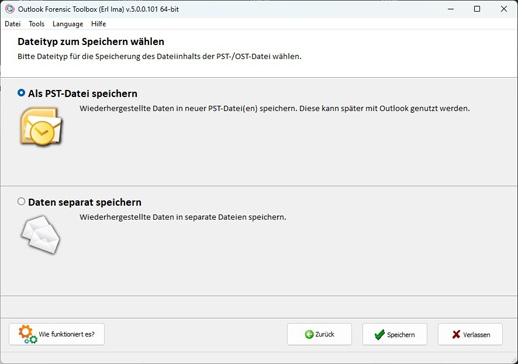Click red X icon on Verlassen
The image size is (518, 364).
[x=456, y=335]
